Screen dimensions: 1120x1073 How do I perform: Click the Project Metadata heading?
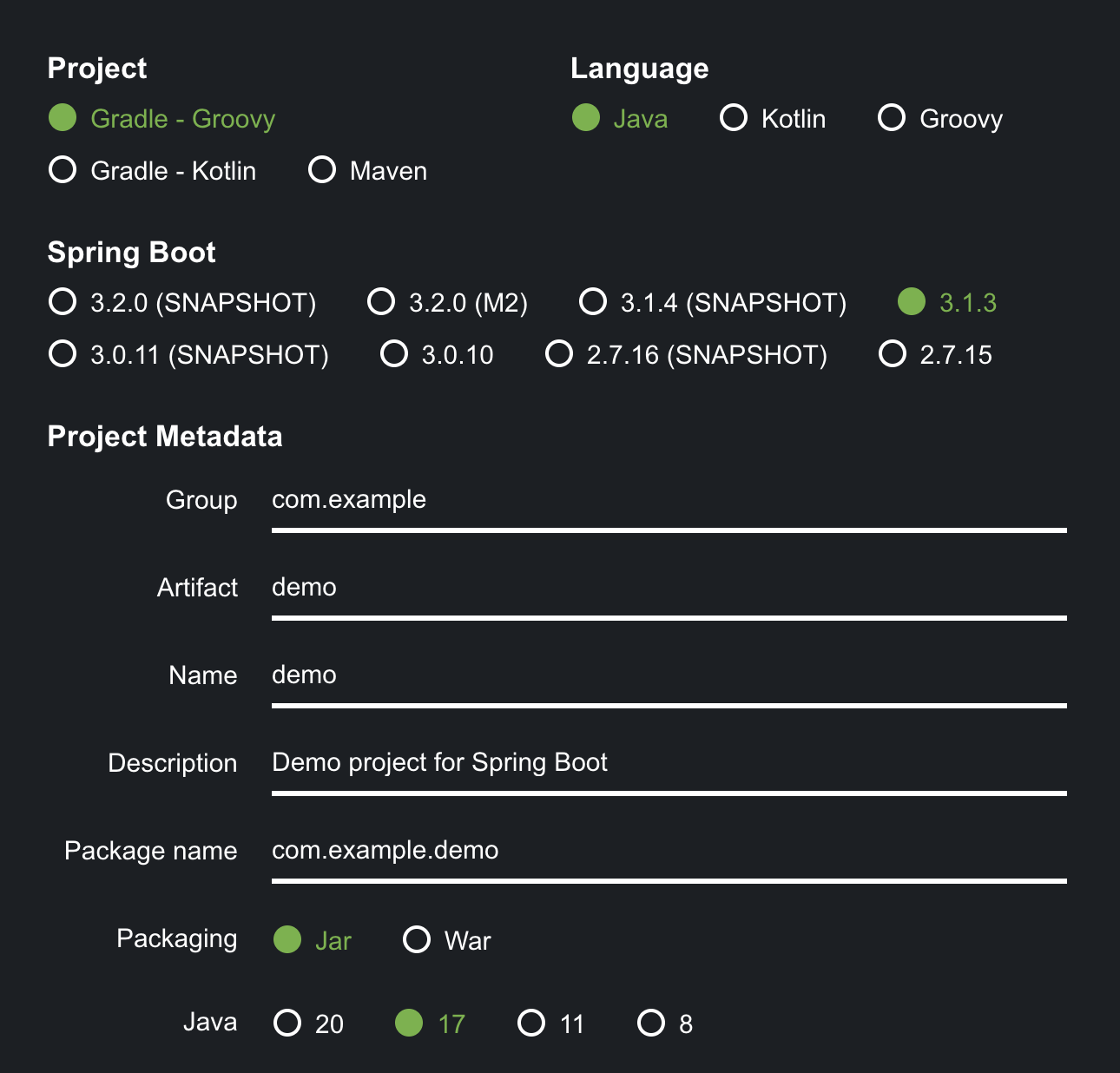(x=165, y=436)
